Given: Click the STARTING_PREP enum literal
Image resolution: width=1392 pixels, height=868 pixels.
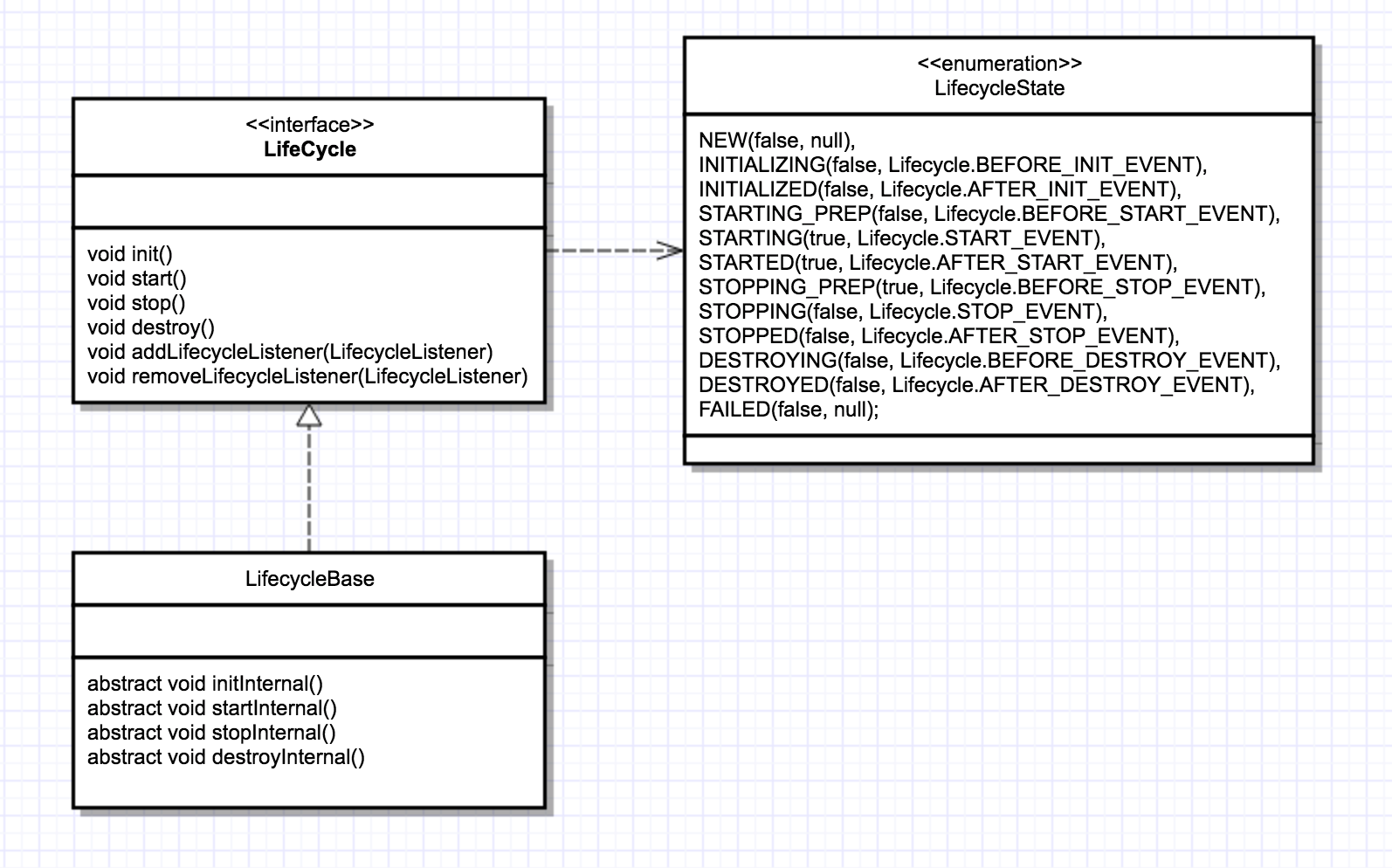Looking at the screenshot, I should pyautogui.click(x=989, y=214).
